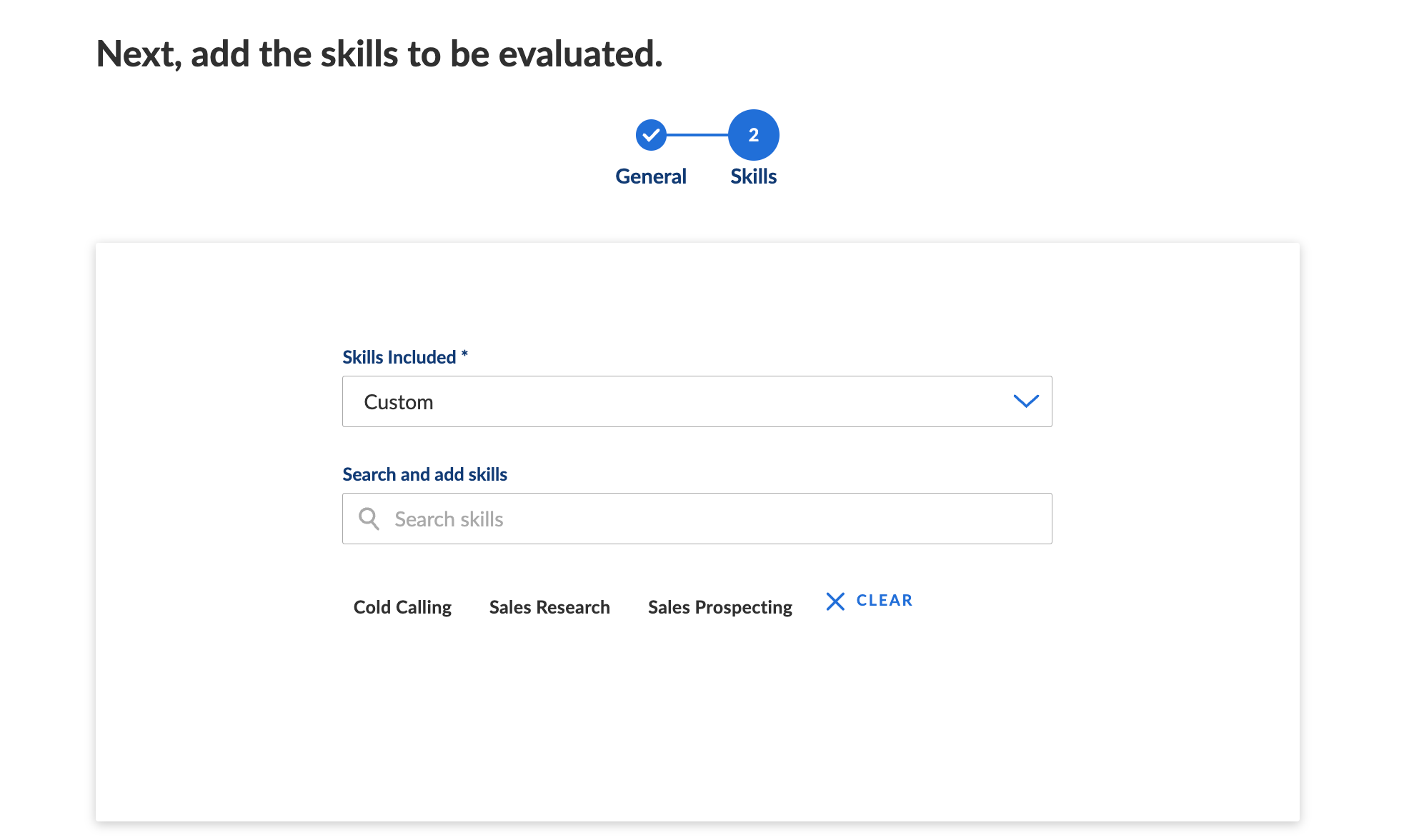1404x840 pixels.
Task: Click the Sales Research skill chip
Action: pos(549,607)
